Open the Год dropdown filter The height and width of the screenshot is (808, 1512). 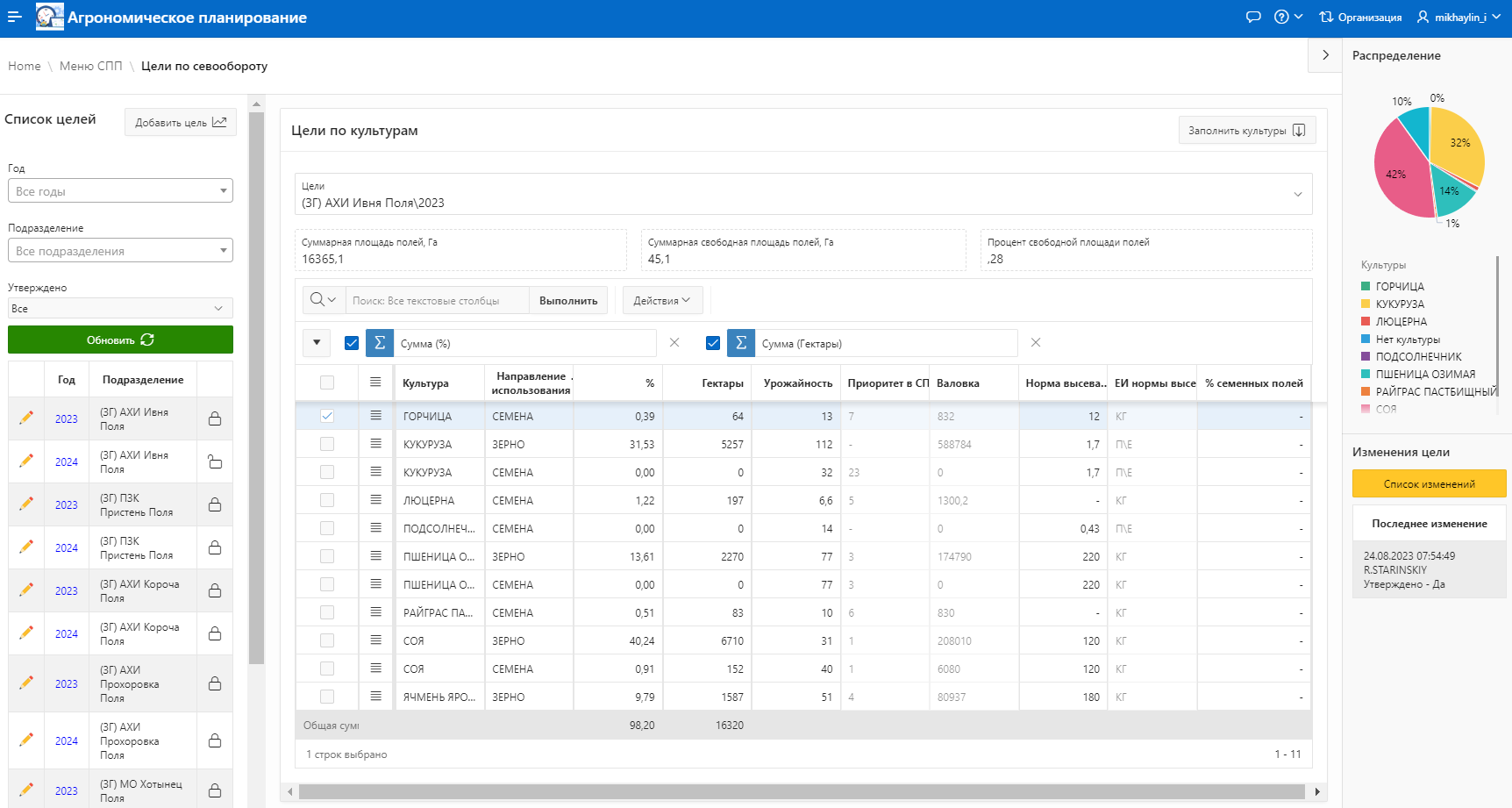coord(120,191)
